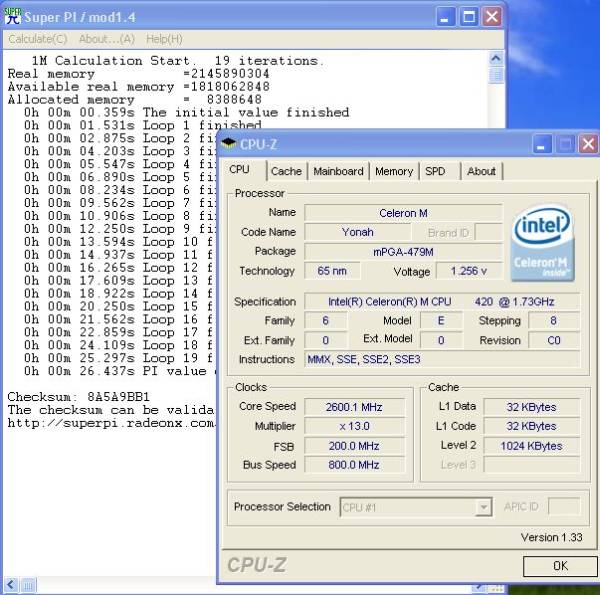The image size is (600, 595).
Task: Click the Technology value 65 nm
Action: pos(332,271)
